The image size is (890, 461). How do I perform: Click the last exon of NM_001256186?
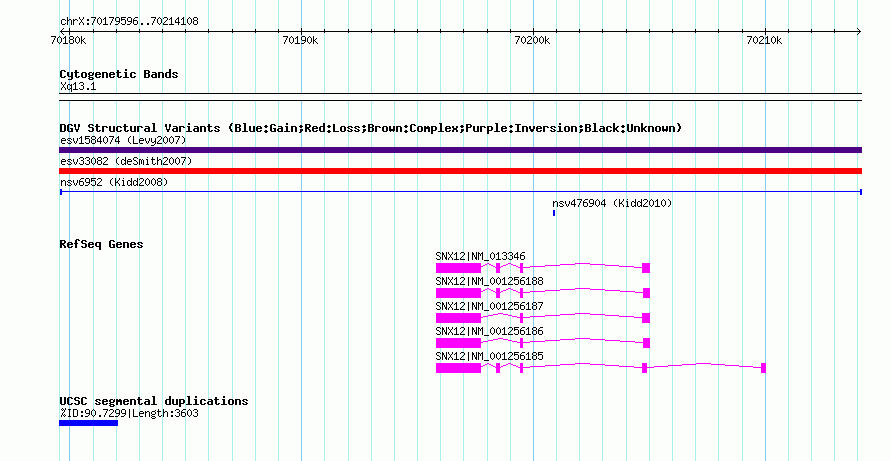[646, 343]
